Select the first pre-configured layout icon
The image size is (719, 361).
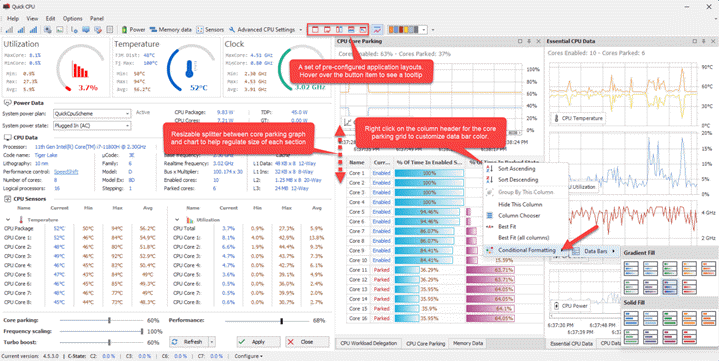pyautogui.click(x=315, y=30)
